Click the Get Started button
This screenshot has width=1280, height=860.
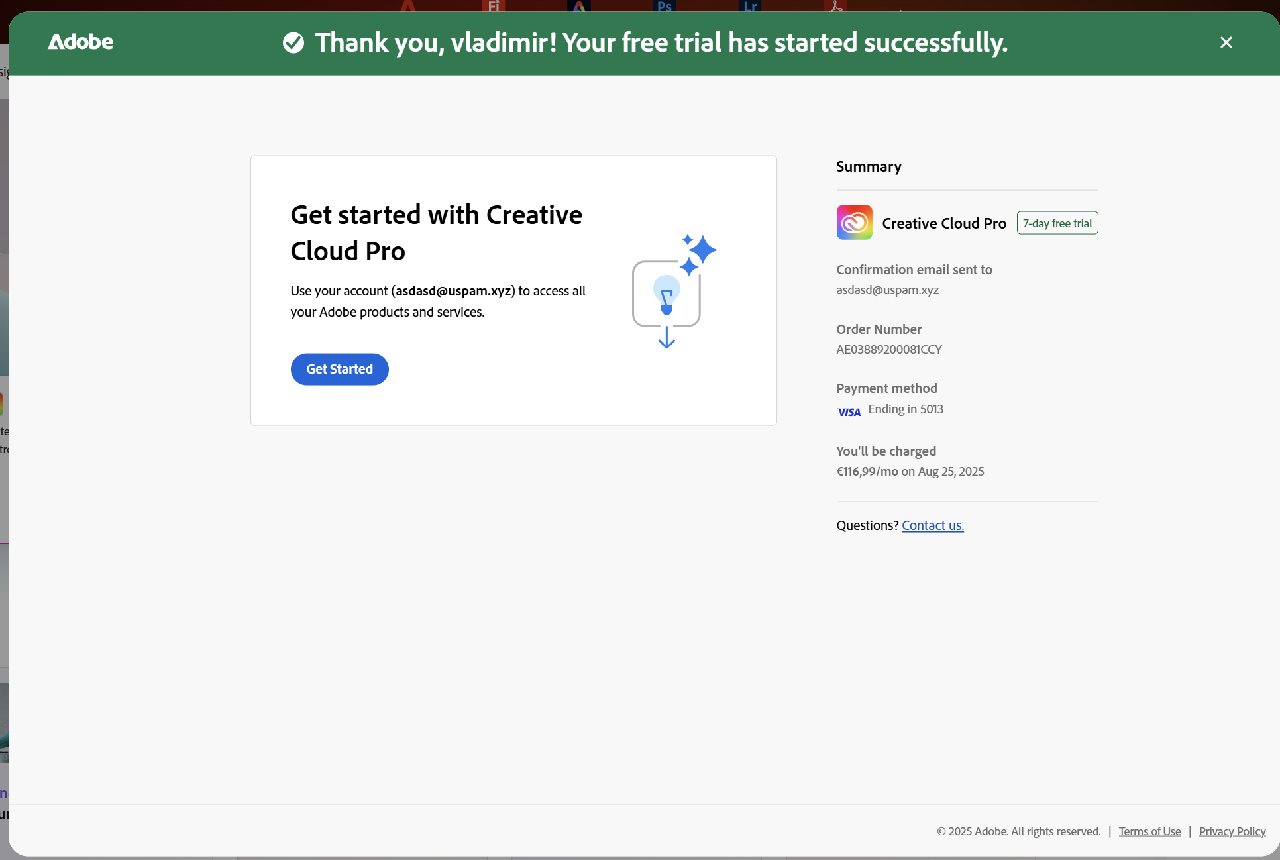click(x=340, y=369)
